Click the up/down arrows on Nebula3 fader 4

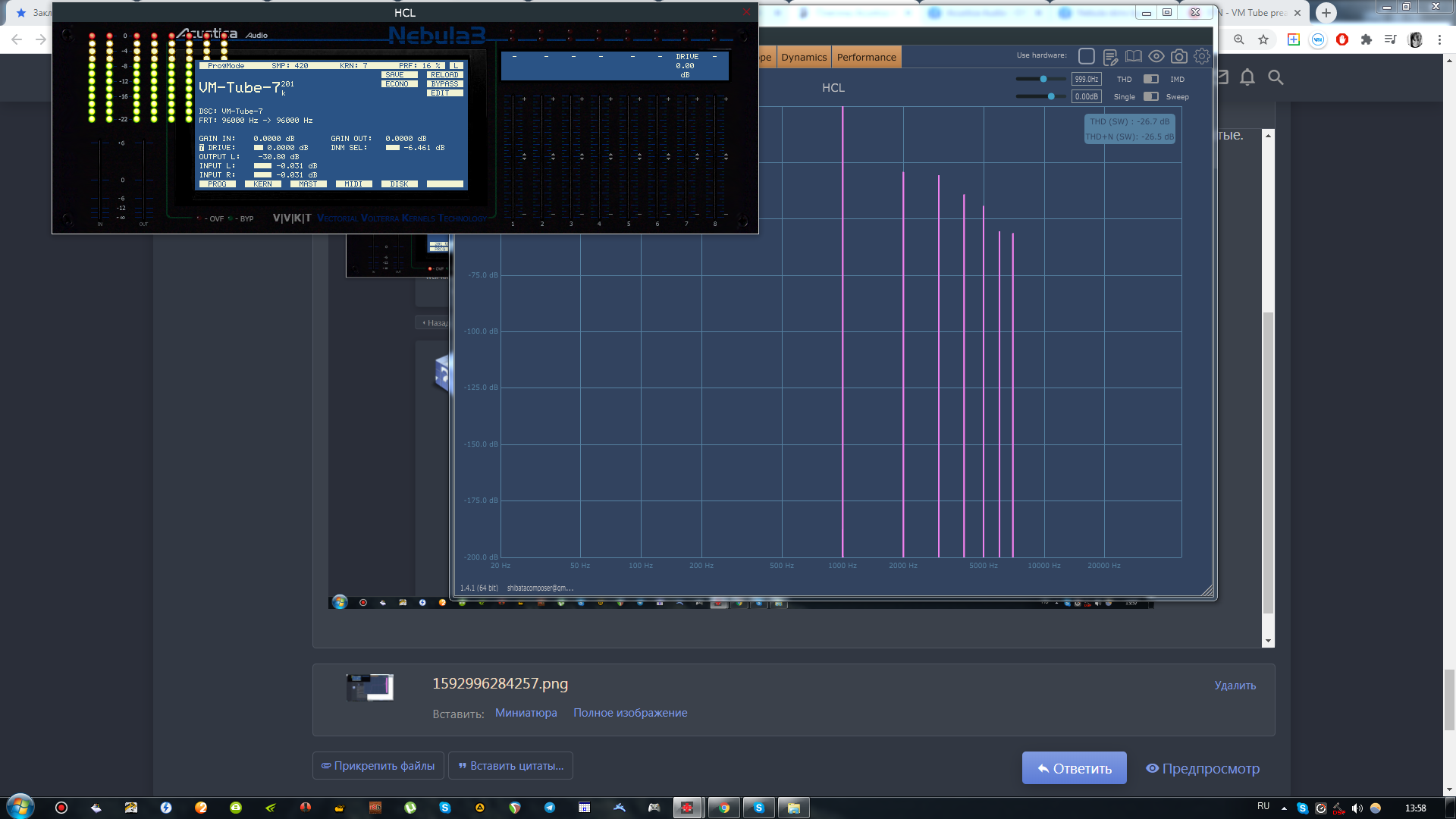point(610,156)
